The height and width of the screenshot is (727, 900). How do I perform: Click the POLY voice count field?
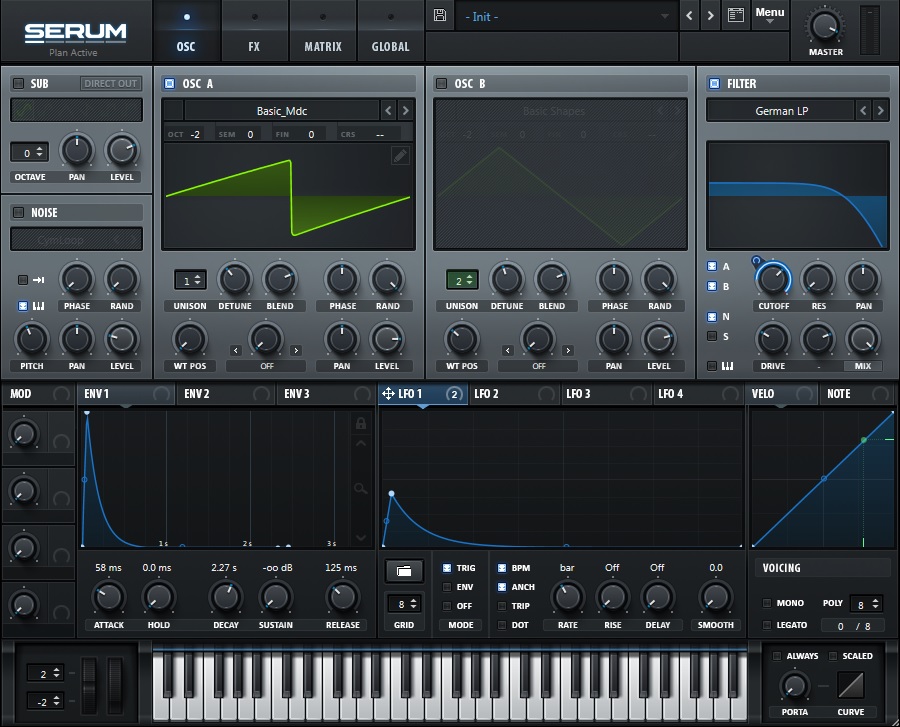pyautogui.click(x=866, y=604)
